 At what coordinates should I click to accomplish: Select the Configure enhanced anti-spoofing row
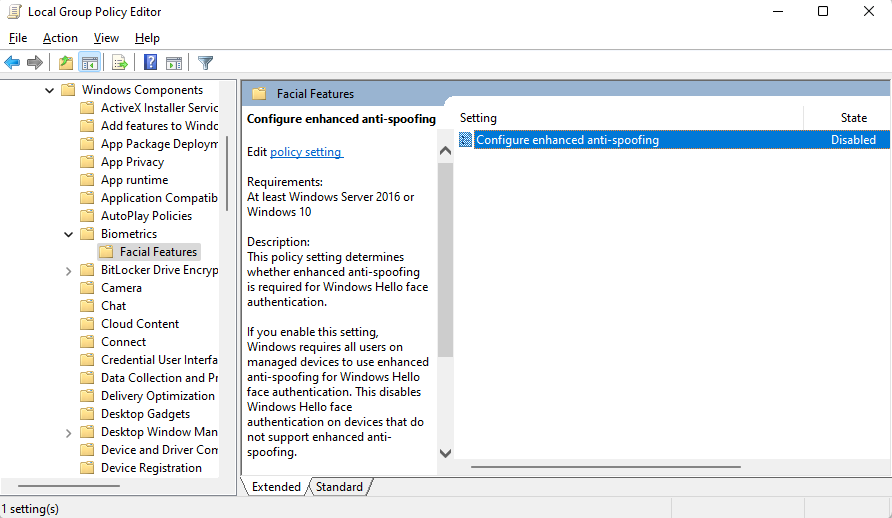coord(674,140)
